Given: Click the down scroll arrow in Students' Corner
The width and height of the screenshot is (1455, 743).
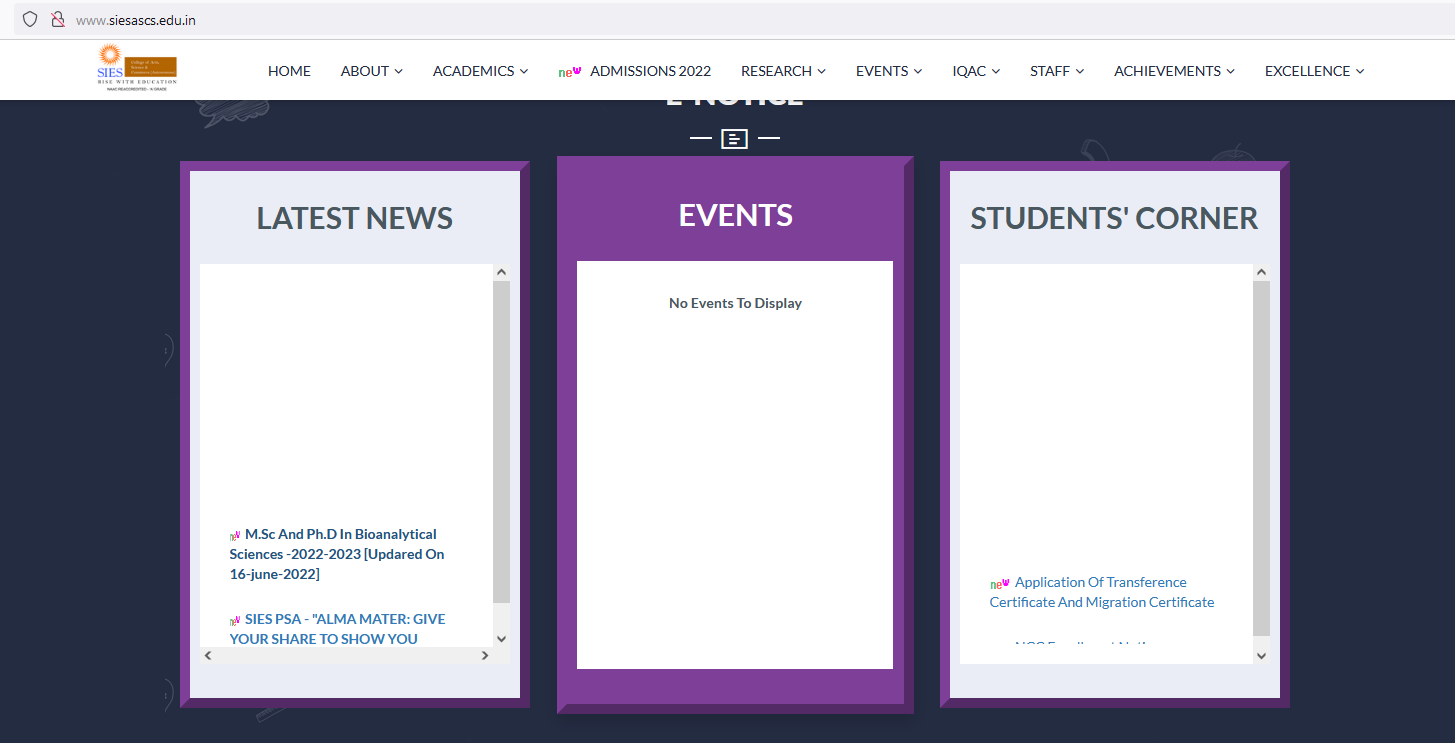Looking at the screenshot, I should 1261,655.
